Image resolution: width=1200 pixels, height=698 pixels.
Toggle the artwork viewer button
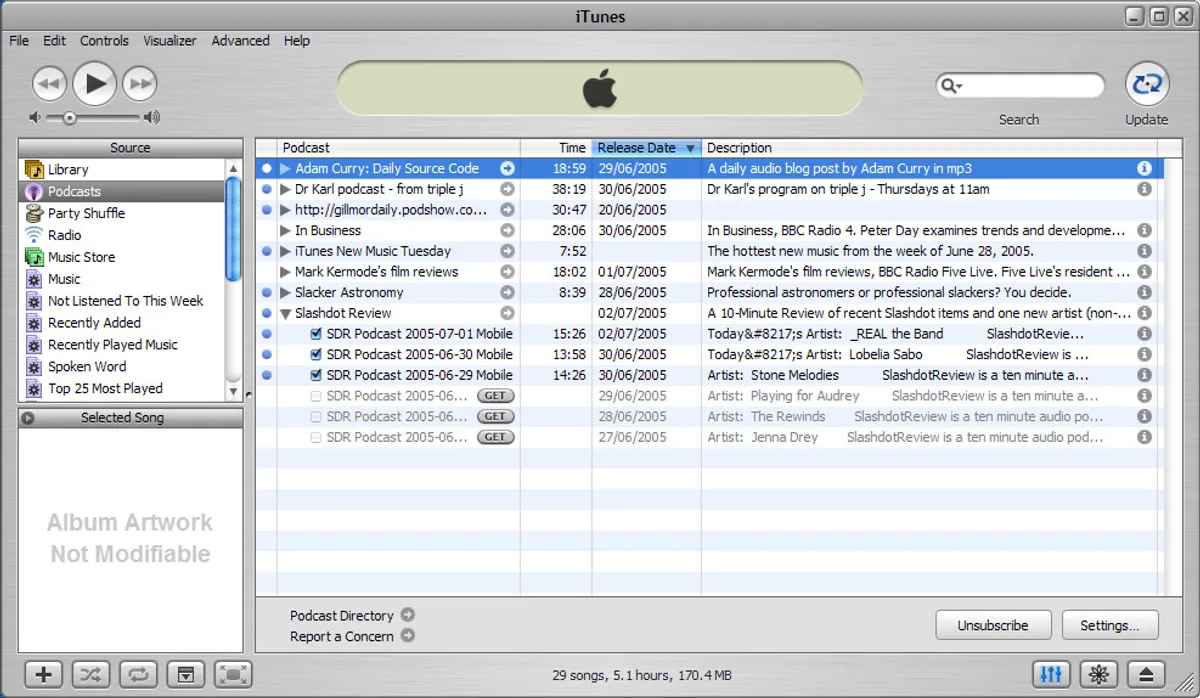186,674
